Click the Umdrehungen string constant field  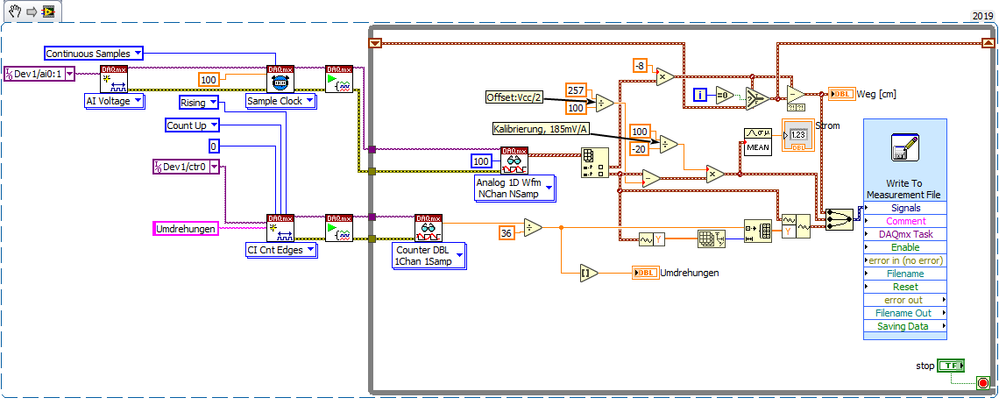click(x=186, y=228)
